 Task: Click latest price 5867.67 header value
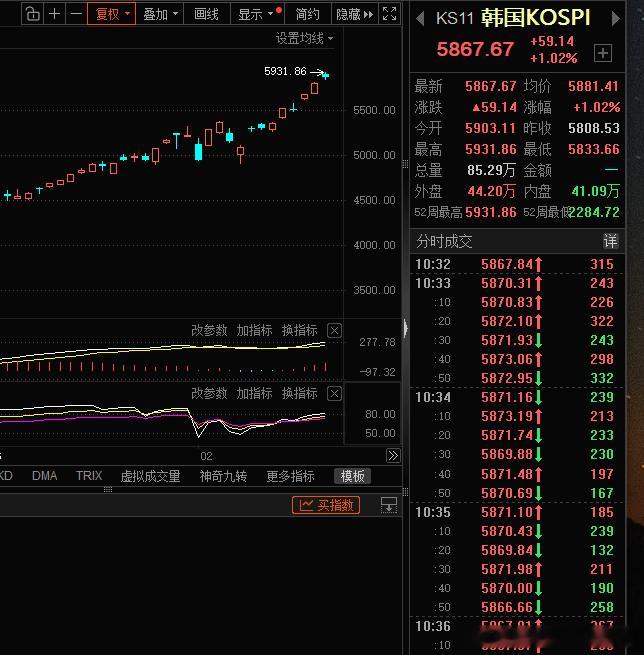475,49
